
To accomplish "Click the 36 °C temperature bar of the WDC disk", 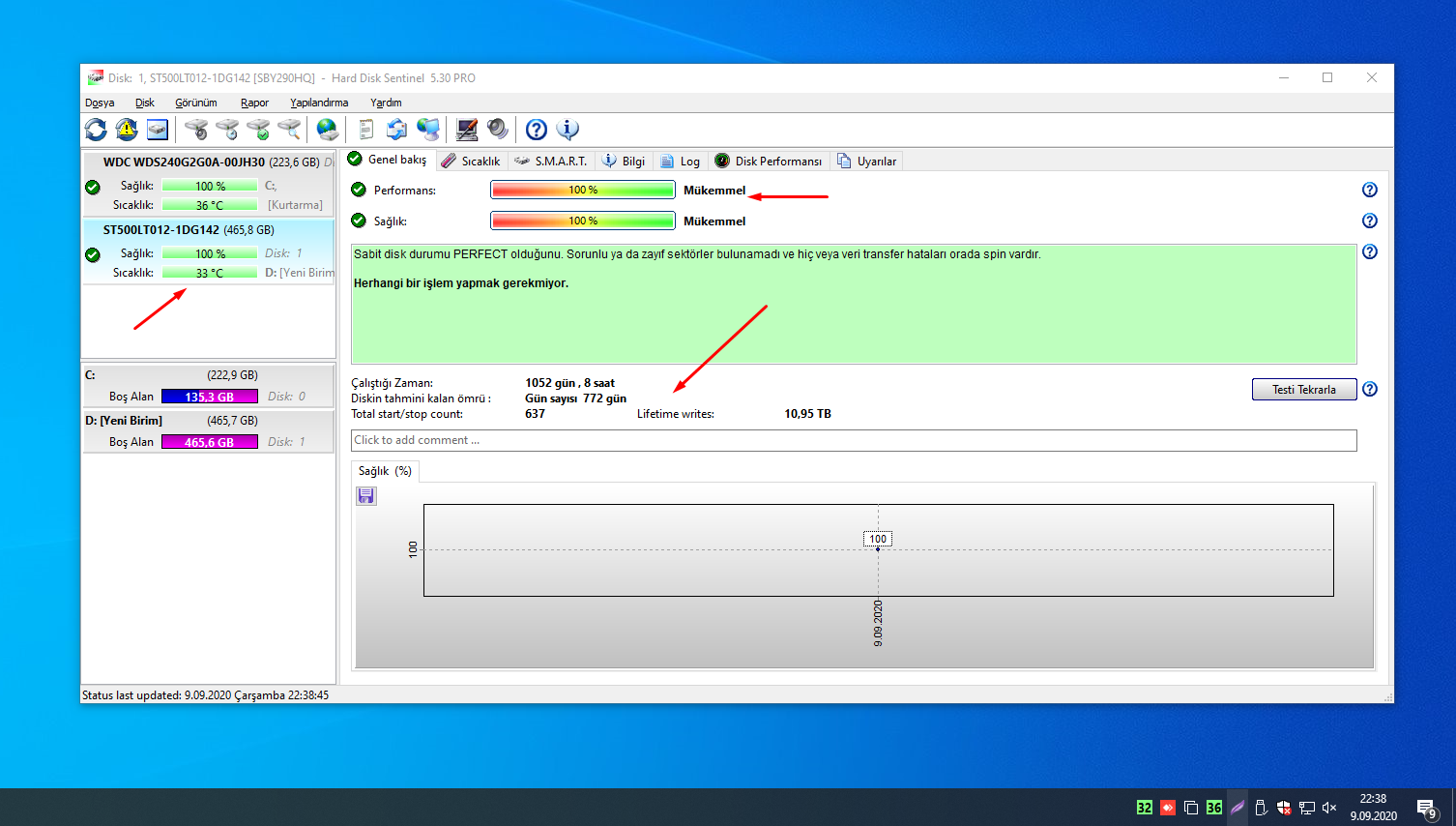I will pyautogui.click(x=210, y=205).
